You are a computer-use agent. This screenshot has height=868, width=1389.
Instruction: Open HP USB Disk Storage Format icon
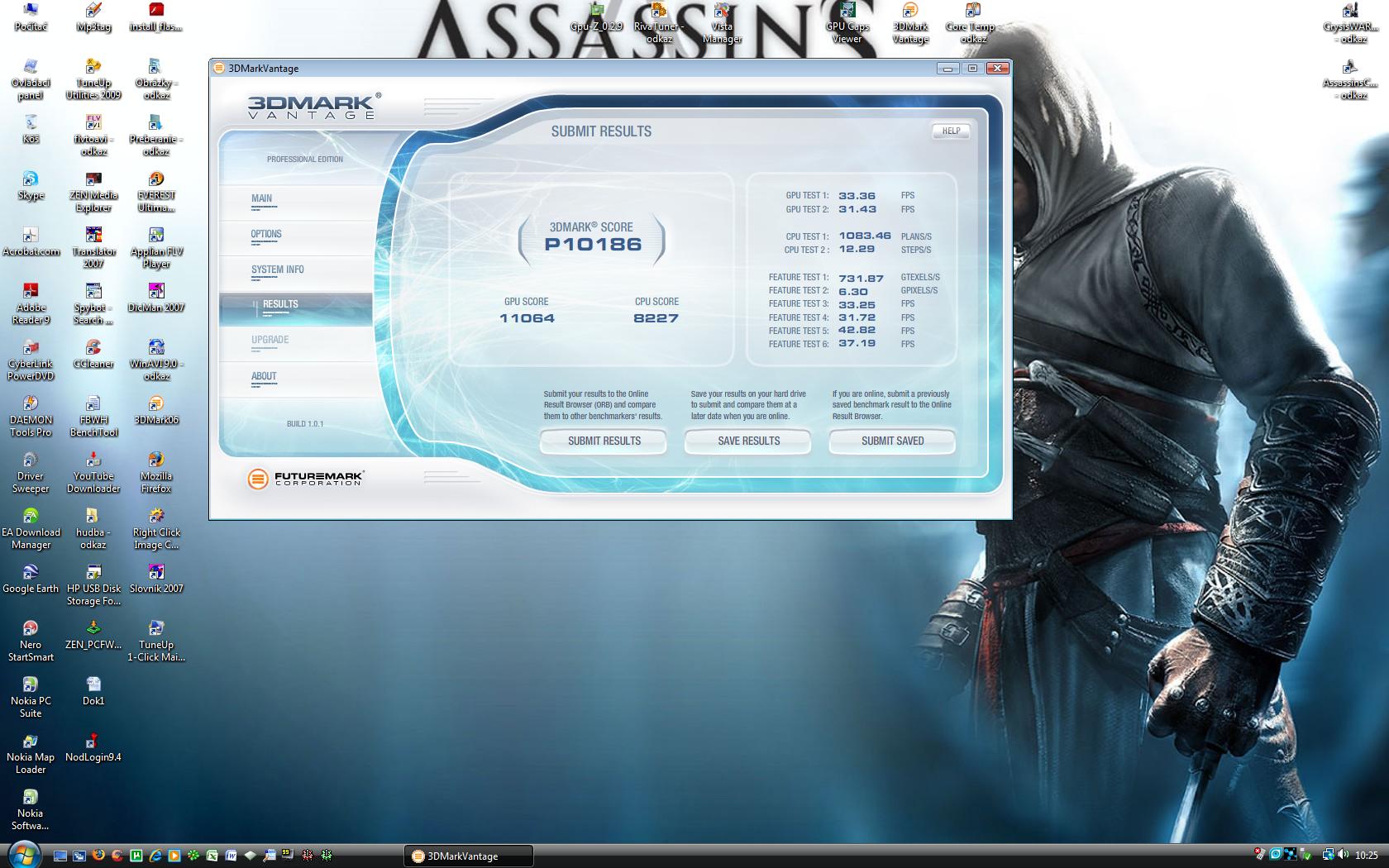93,585
